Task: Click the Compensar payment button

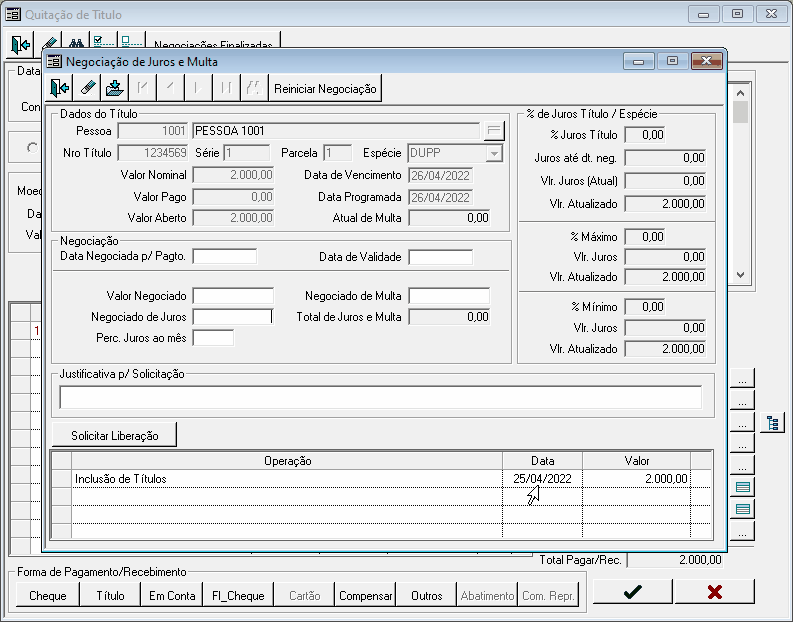Action: tap(366, 595)
